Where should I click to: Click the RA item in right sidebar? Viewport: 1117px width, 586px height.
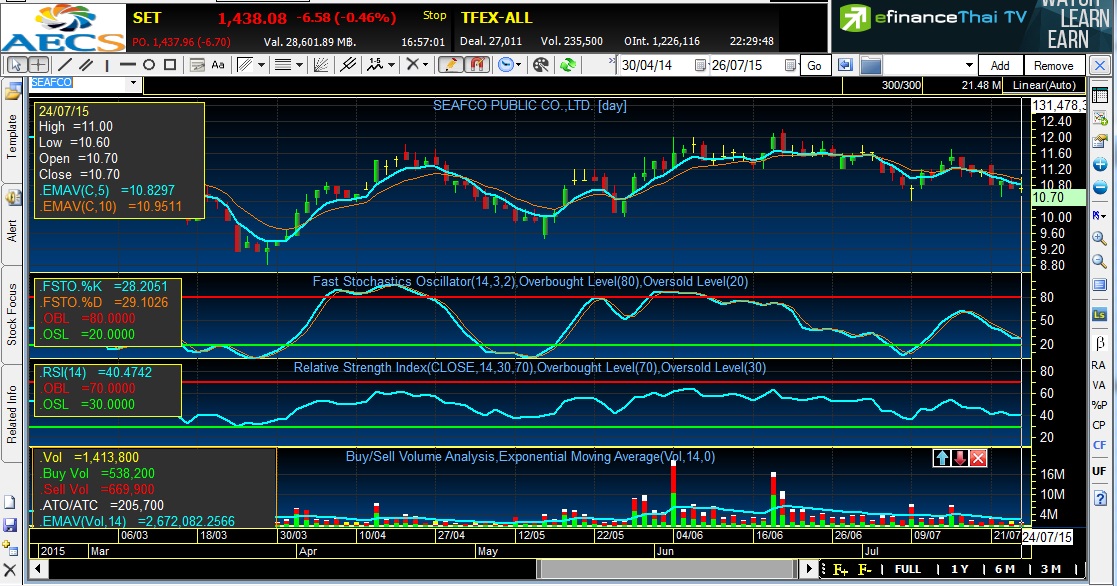coord(1098,365)
